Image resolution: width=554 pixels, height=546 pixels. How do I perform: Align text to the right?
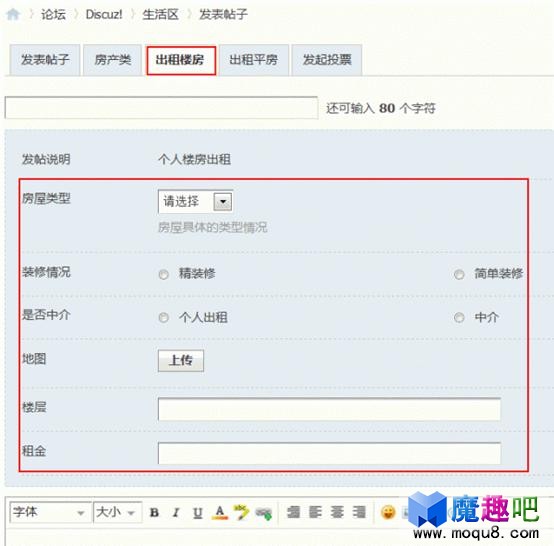pyautogui.click(x=359, y=512)
